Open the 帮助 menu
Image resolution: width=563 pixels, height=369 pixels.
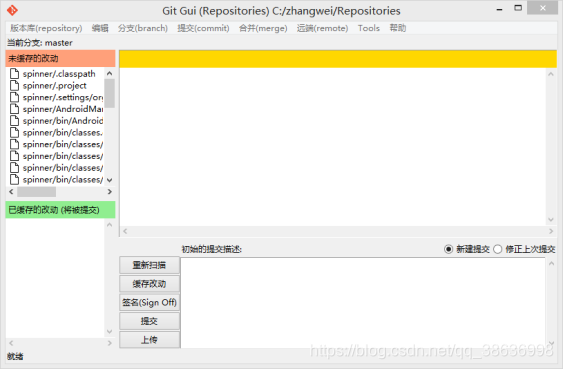pos(398,28)
